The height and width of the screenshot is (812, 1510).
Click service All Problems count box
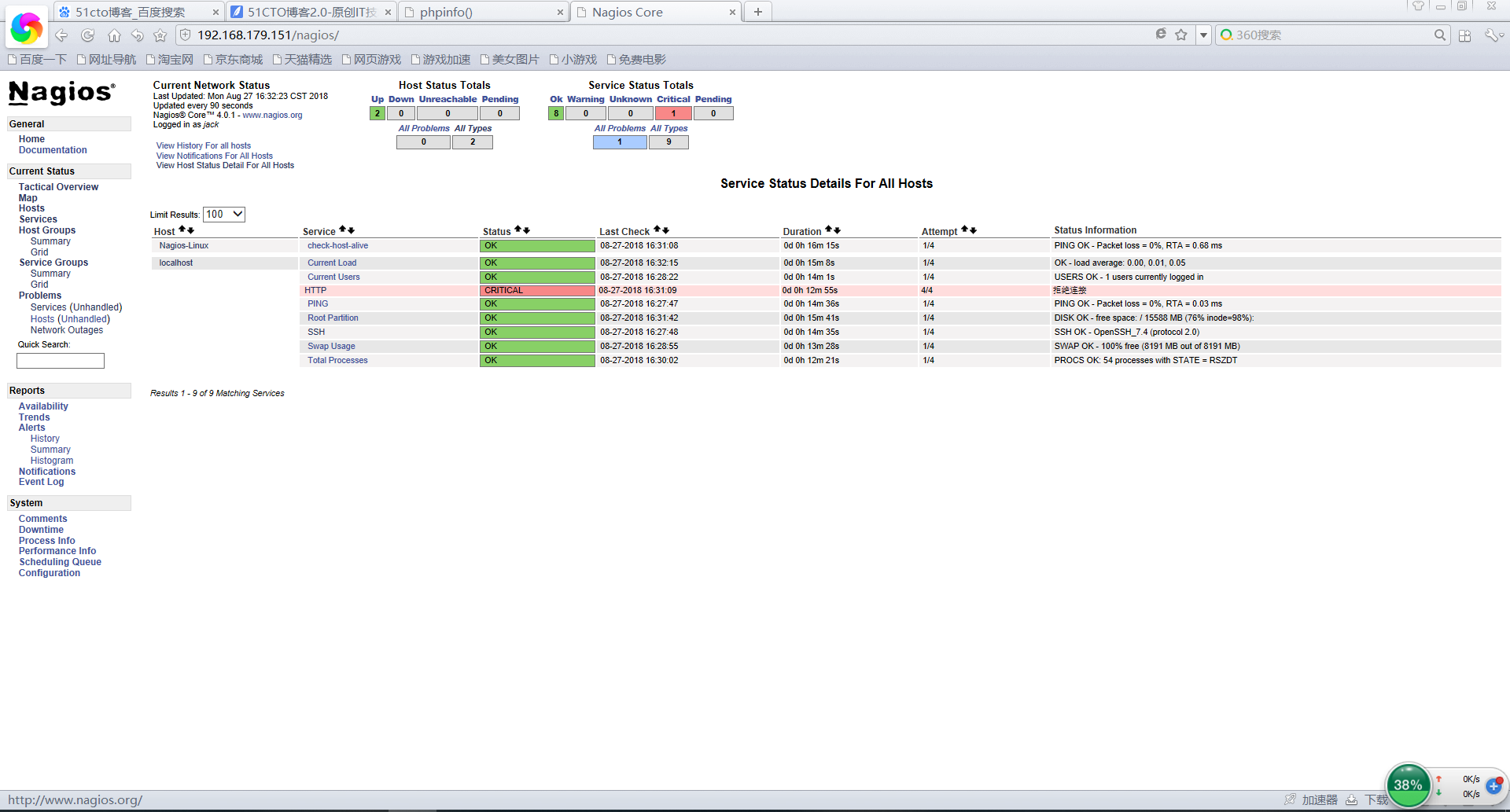(620, 142)
